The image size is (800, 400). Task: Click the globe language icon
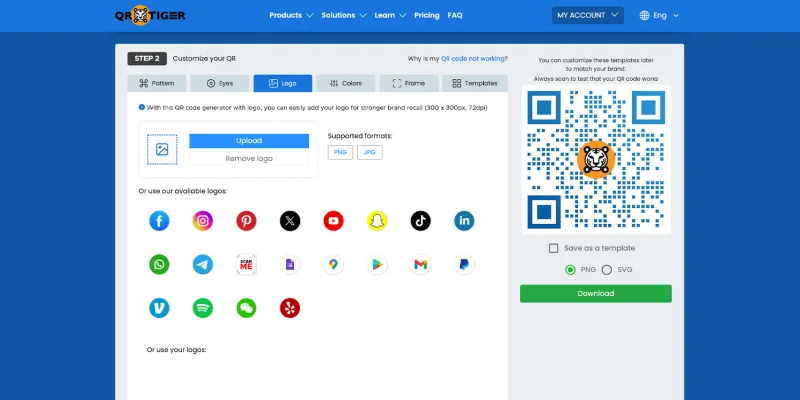pyautogui.click(x=644, y=15)
